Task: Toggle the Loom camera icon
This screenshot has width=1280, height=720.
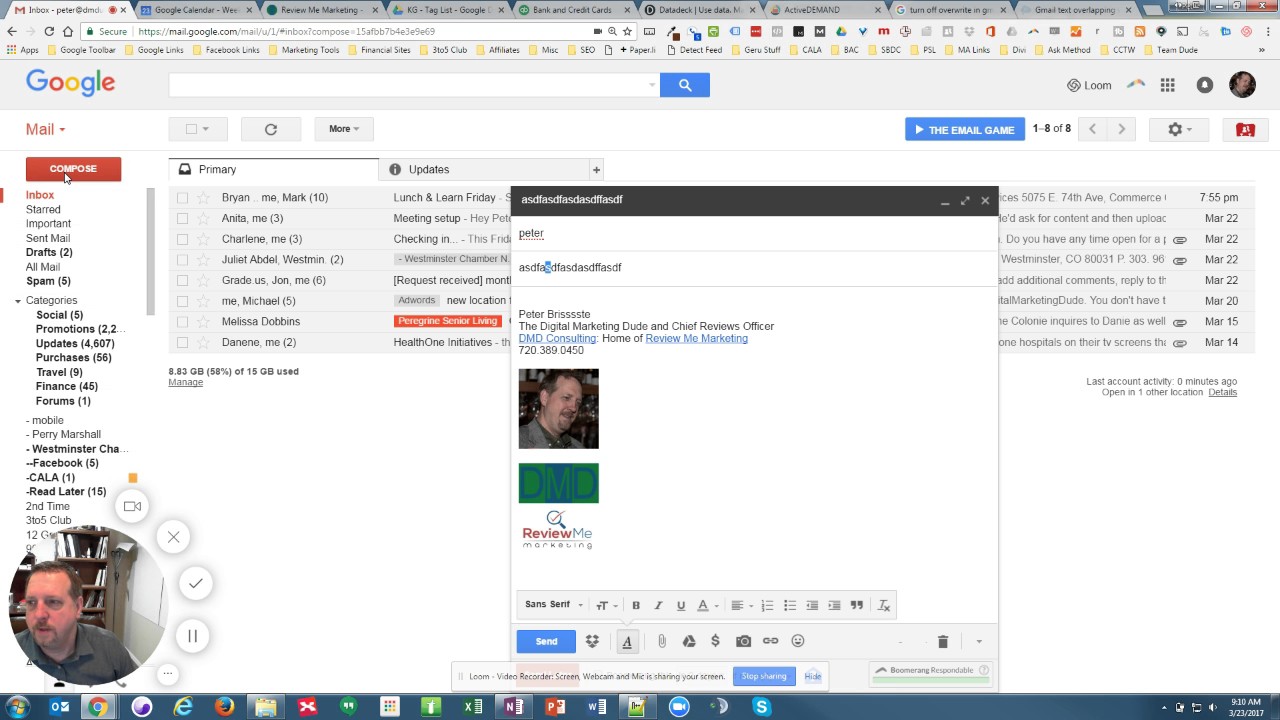Action: [x=132, y=506]
